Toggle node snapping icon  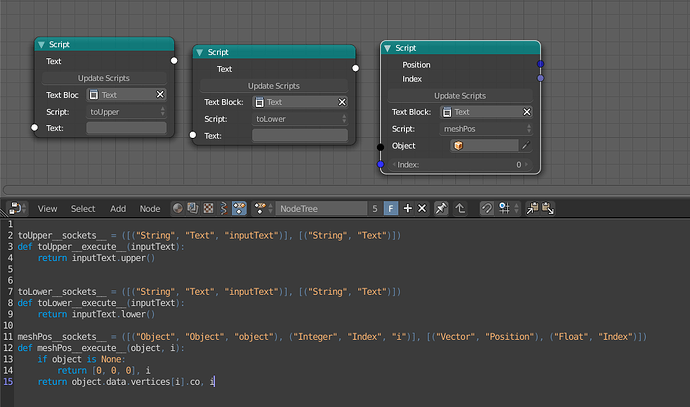tap(504, 208)
